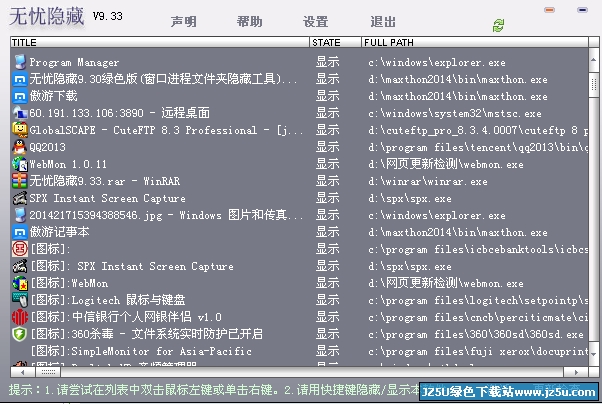Screen dimensions: 602x404
Task: Select the 60.191.133.106:3890 远程桌面 title
Action: [119, 113]
